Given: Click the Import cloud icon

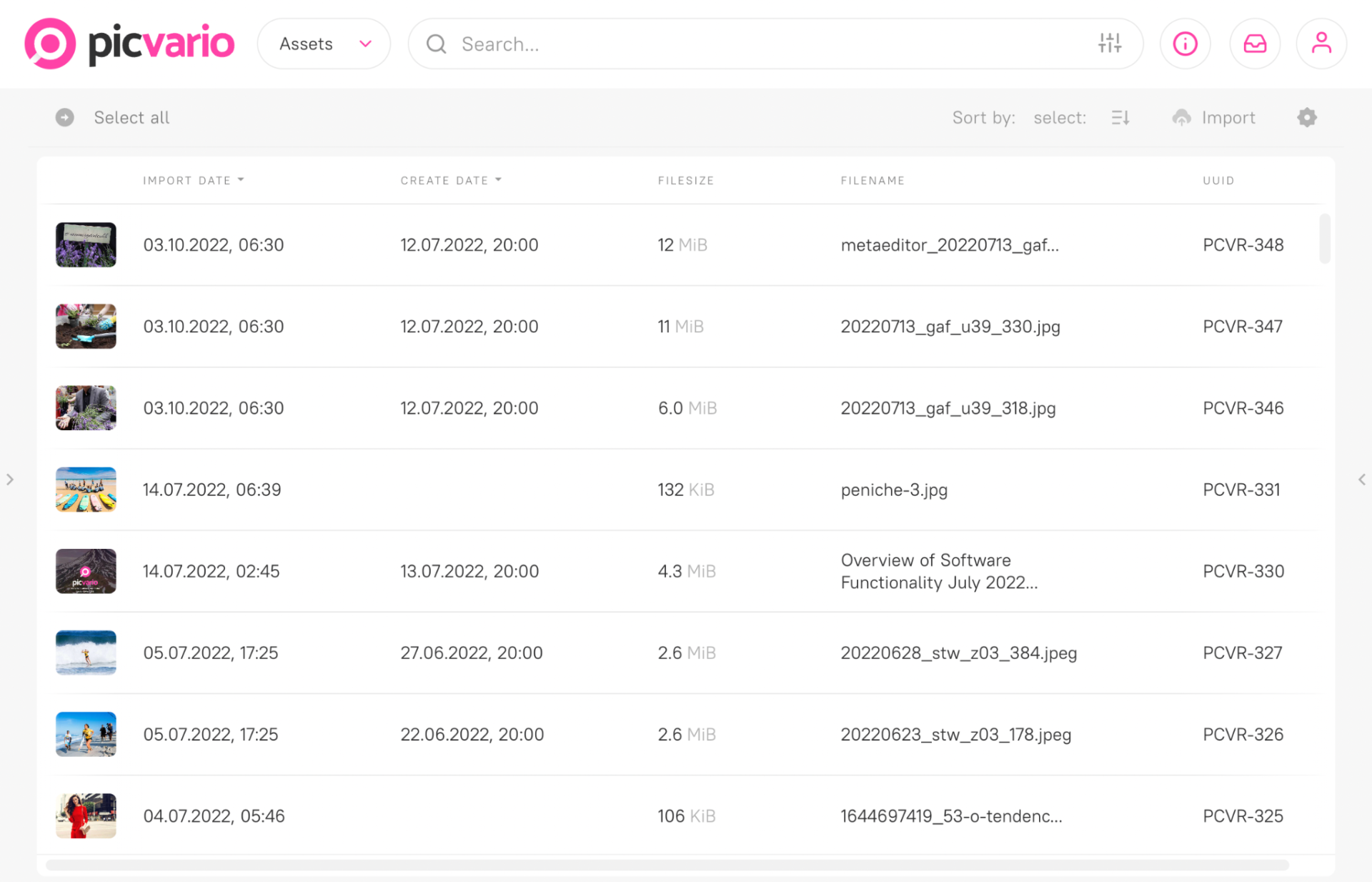Looking at the screenshot, I should [x=1182, y=117].
